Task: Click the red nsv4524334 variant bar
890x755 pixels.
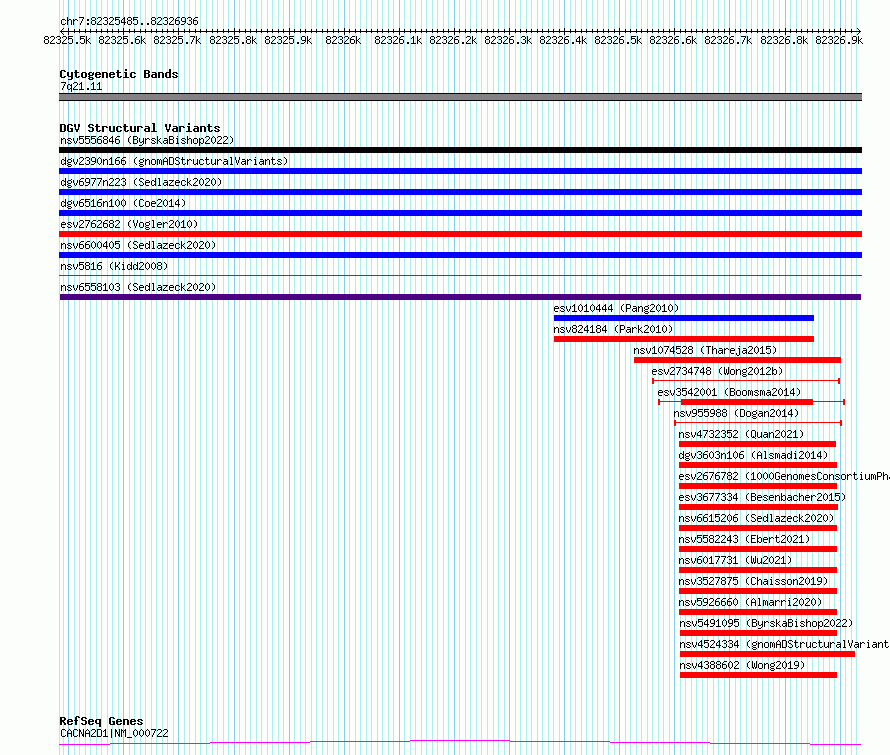Action: click(x=767, y=654)
